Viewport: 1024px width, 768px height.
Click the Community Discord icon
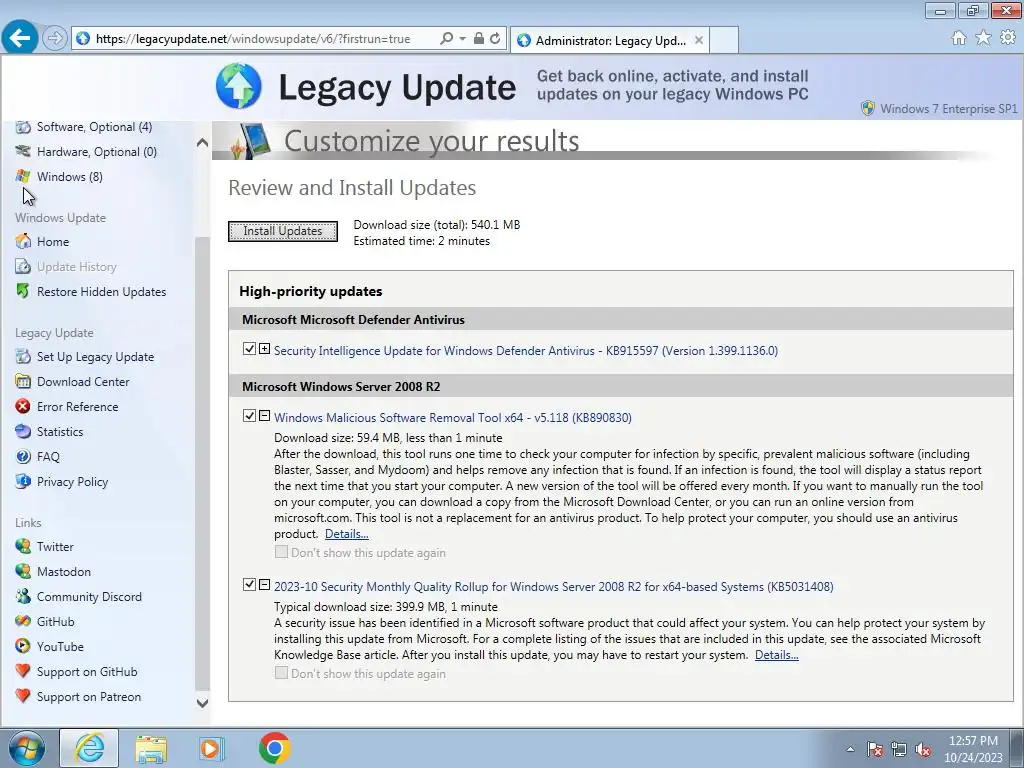(23, 596)
